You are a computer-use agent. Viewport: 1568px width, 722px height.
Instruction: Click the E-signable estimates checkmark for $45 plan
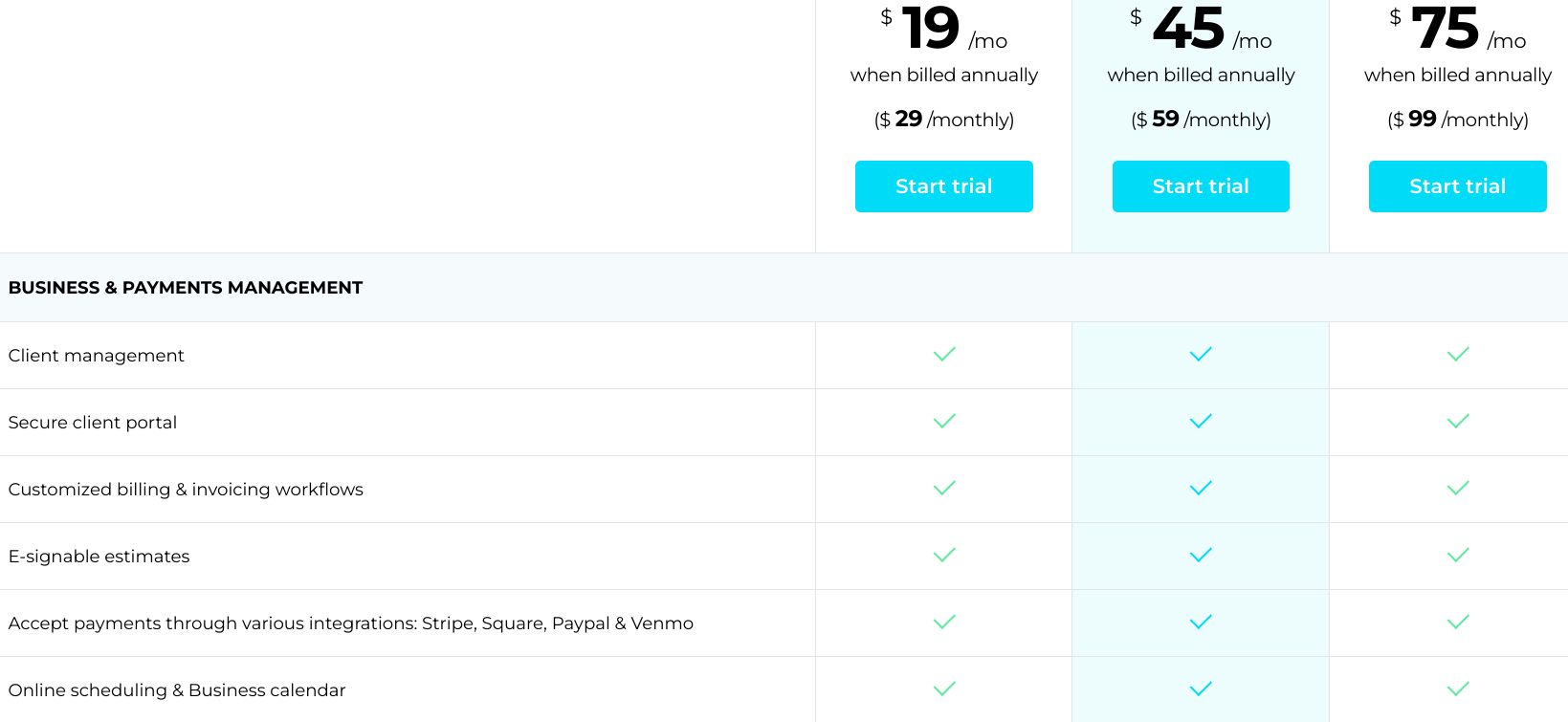(x=1200, y=556)
